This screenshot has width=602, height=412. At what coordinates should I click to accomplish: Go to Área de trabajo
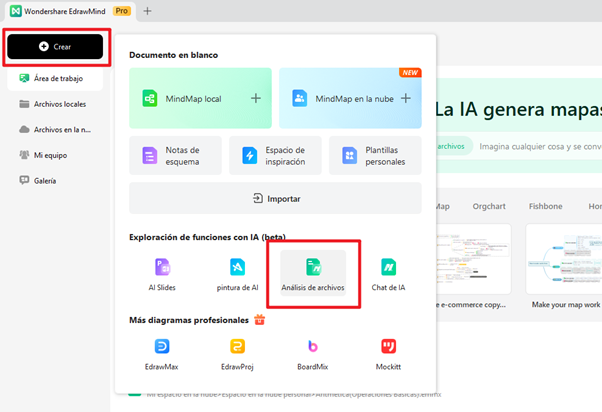pyautogui.click(x=56, y=78)
